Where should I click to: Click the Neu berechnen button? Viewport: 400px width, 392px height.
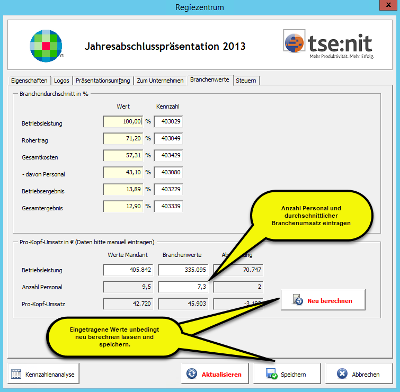(323, 300)
